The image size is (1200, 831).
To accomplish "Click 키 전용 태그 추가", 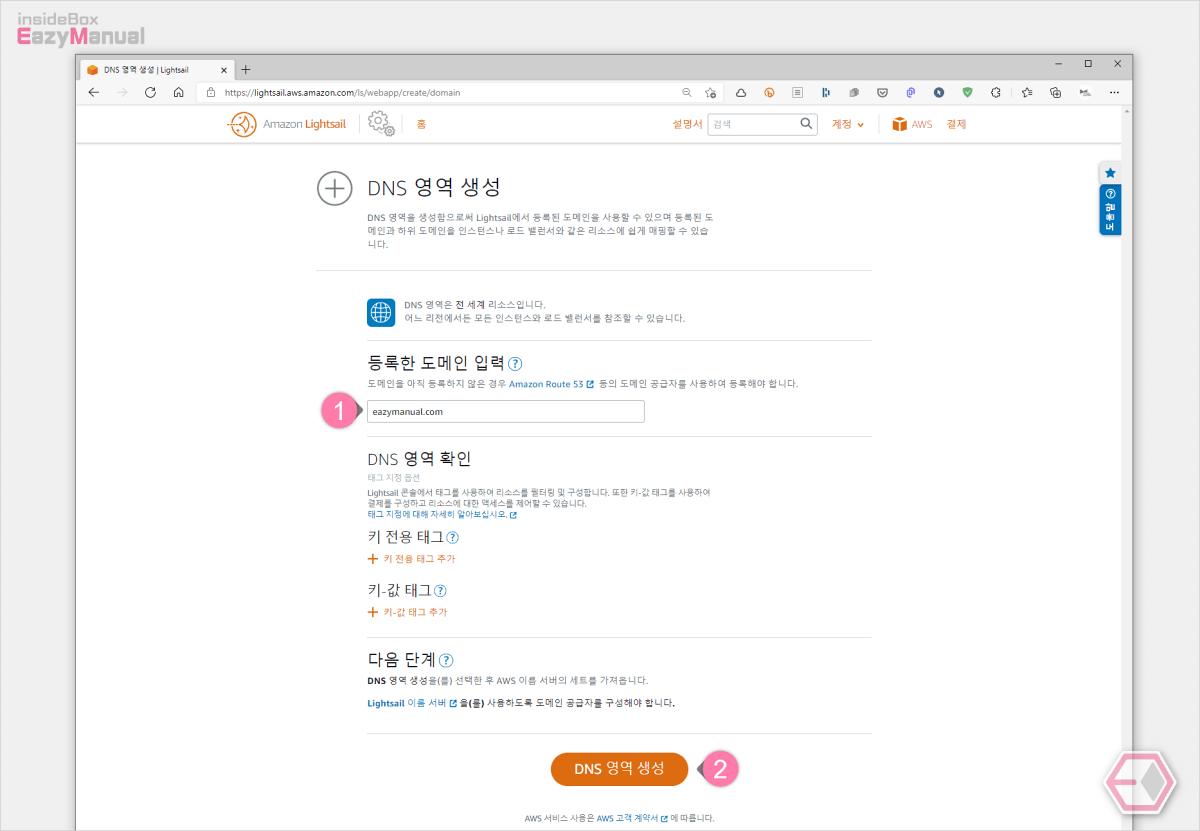I will 411,559.
